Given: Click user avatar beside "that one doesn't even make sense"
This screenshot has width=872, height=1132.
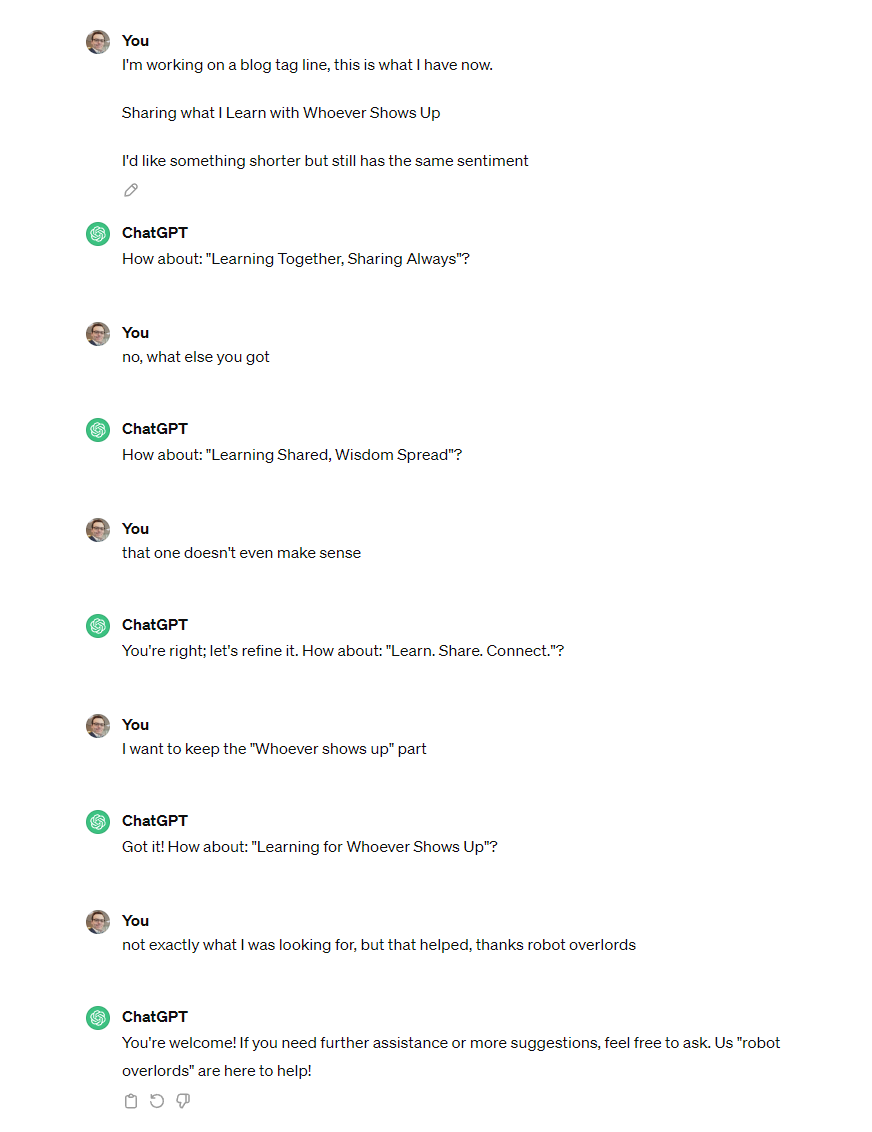Looking at the screenshot, I should tap(98, 530).
